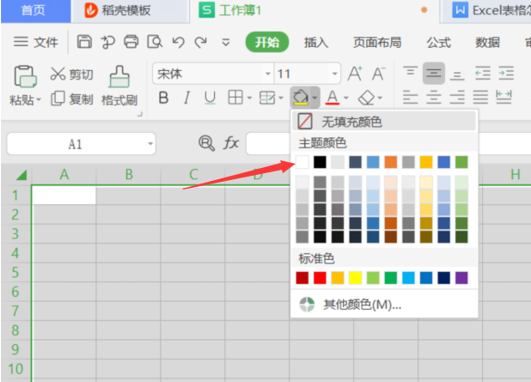This screenshot has height=382, width=531.
Task: Open the font size 11 dropdown
Action: pyautogui.click(x=335, y=73)
